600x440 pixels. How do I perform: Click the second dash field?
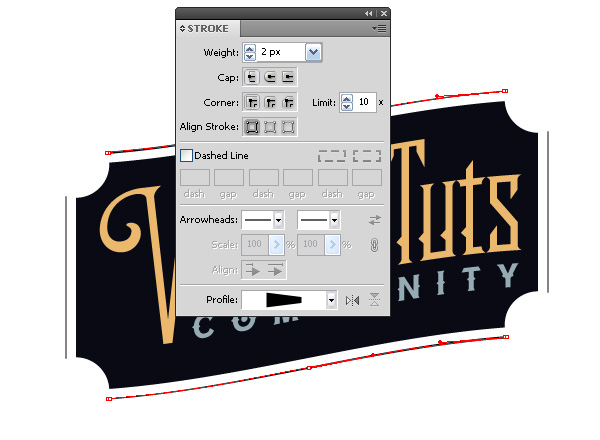pyautogui.click(x=264, y=178)
